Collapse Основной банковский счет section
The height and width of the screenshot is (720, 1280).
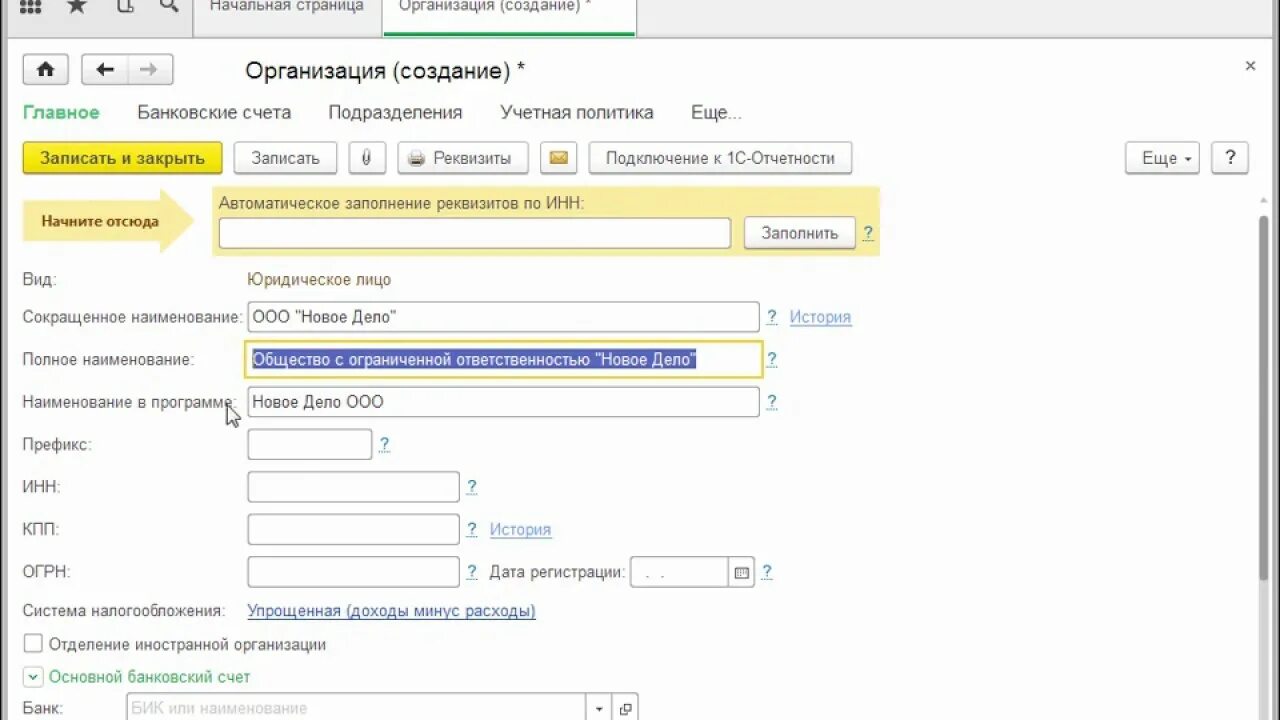point(33,677)
